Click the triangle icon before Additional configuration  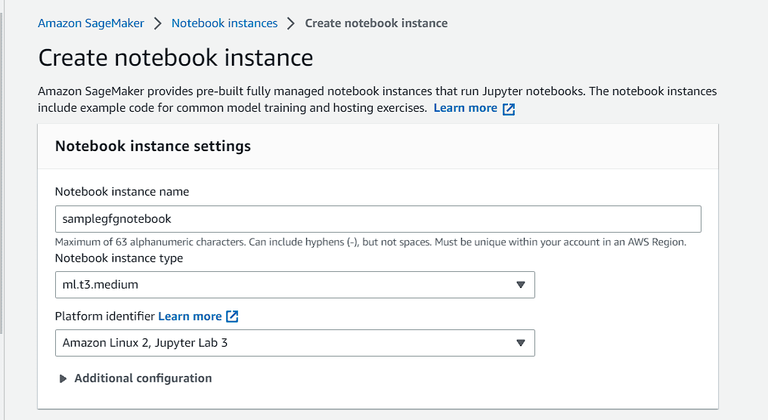pos(63,379)
